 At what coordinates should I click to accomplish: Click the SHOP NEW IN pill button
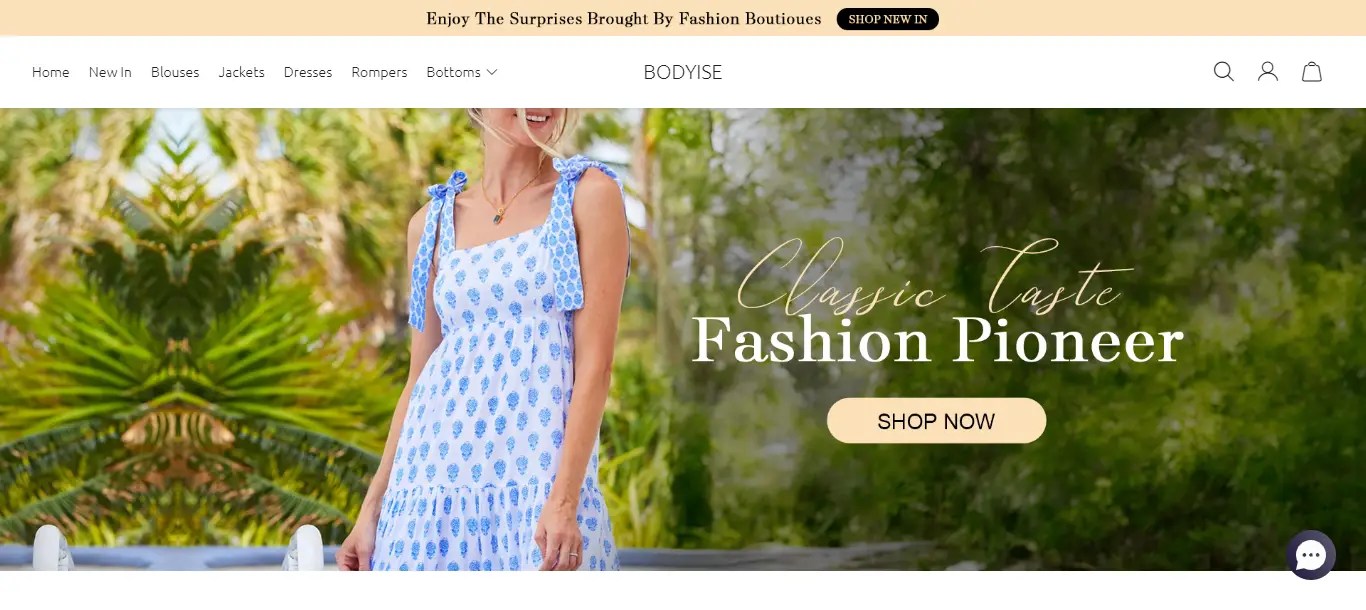click(x=888, y=19)
